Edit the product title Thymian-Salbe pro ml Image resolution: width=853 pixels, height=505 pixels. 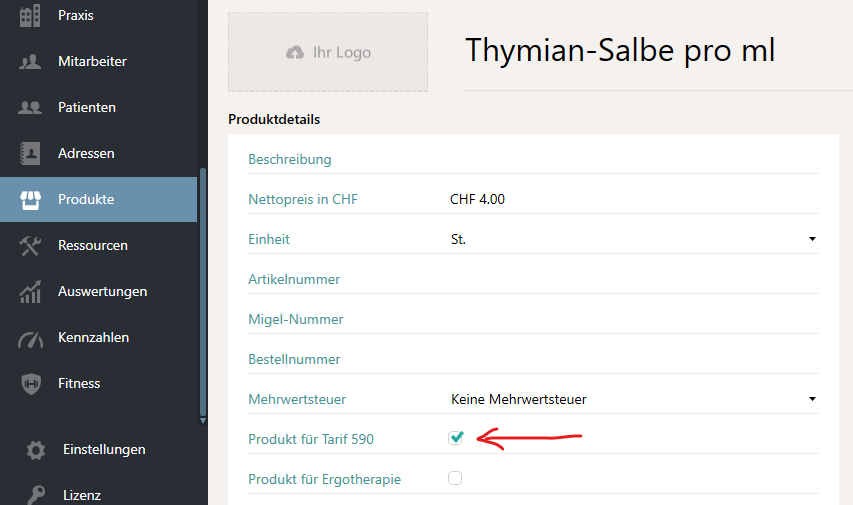[620, 51]
